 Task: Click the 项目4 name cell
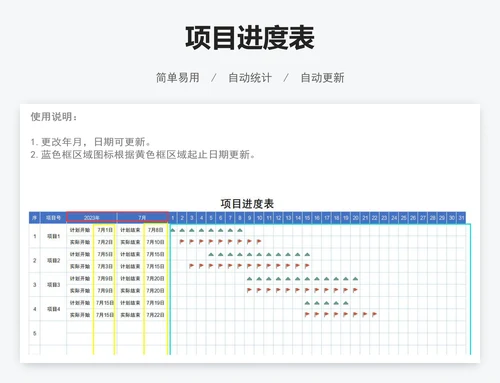[x=53, y=309]
